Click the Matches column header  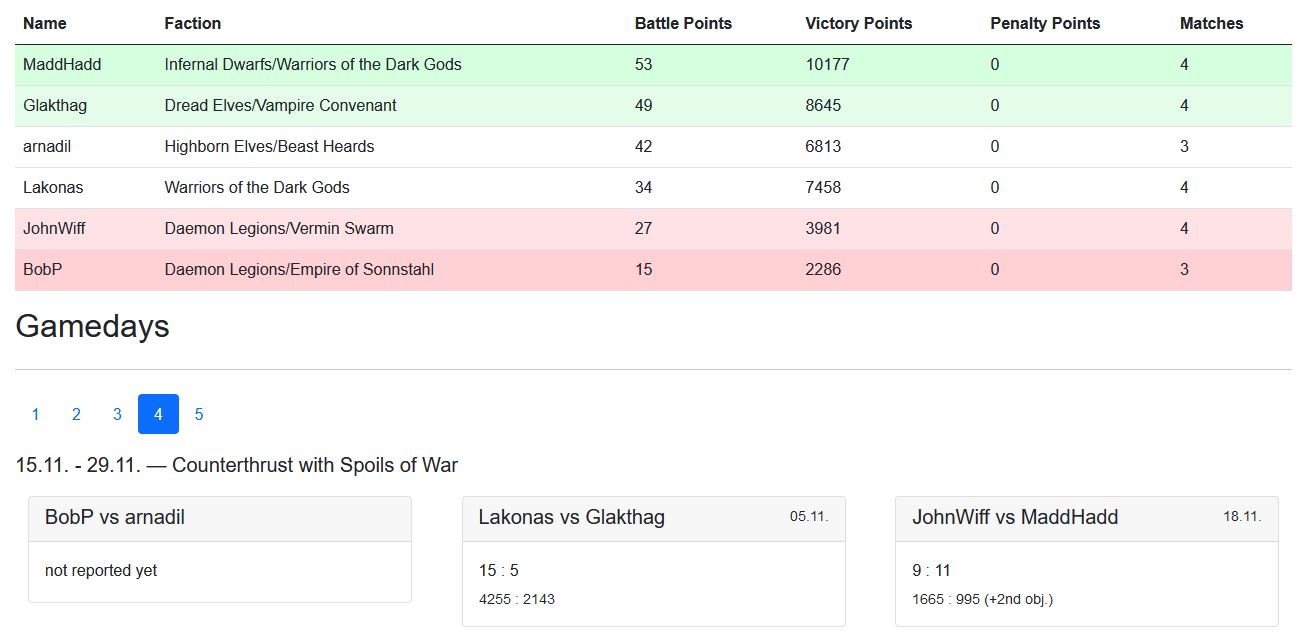click(1211, 23)
